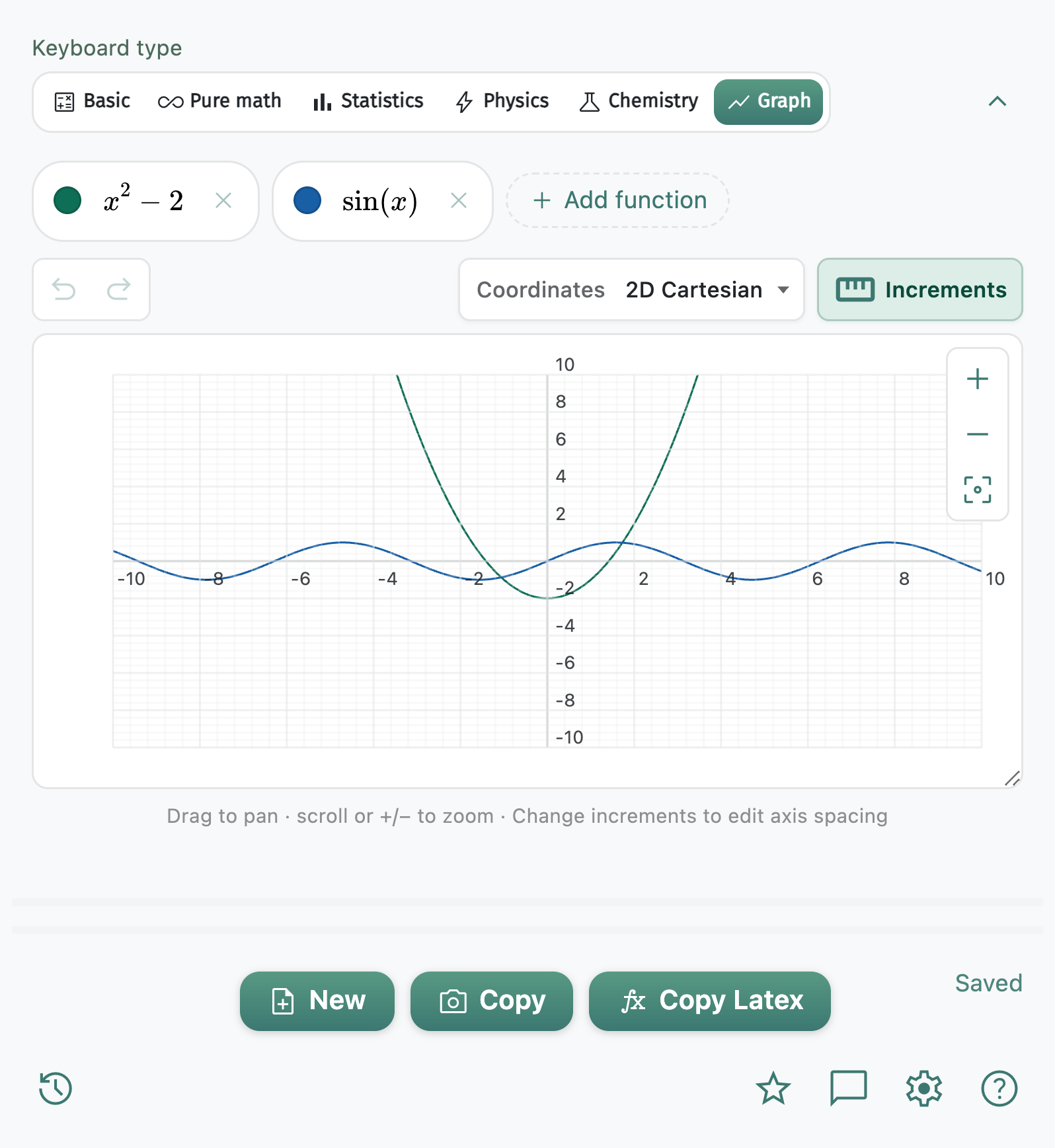Open favorites with star icon
The width and height of the screenshot is (1055, 1148).
tap(773, 1088)
